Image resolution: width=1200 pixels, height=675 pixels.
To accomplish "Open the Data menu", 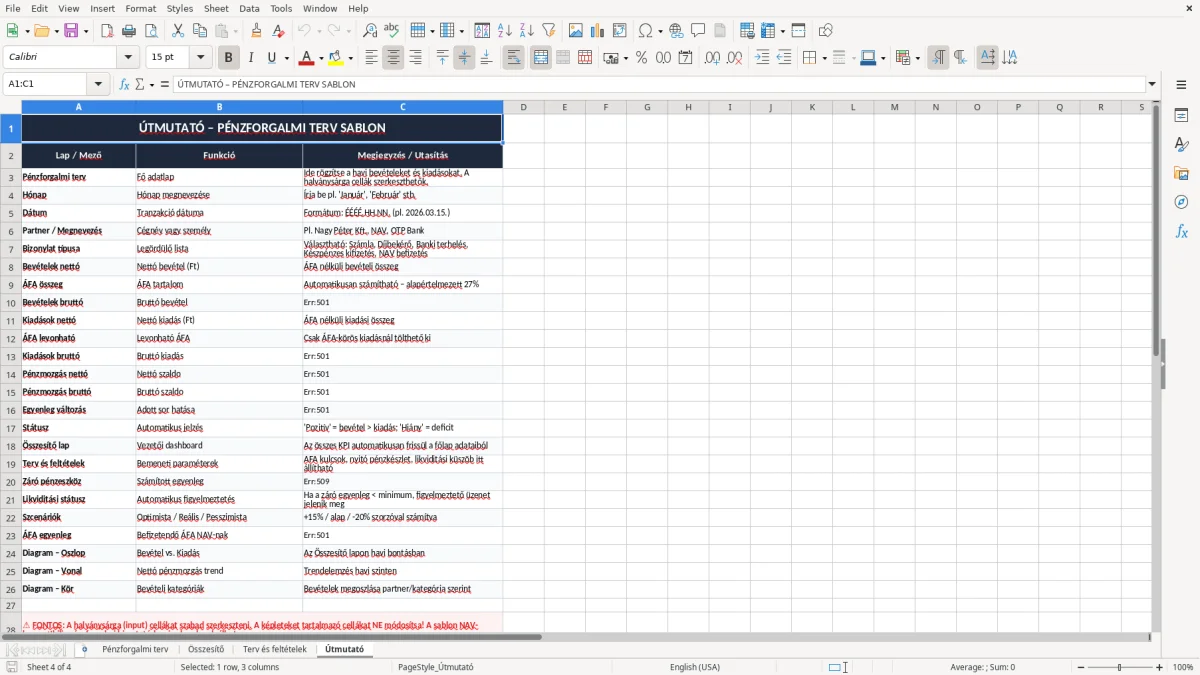I will [249, 8].
